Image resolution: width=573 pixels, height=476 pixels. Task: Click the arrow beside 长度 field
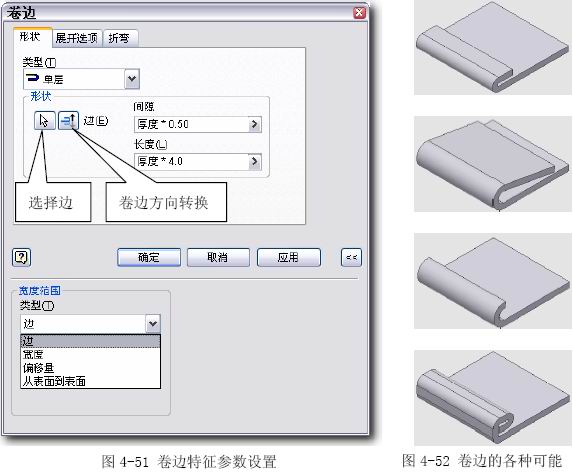(254, 161)
